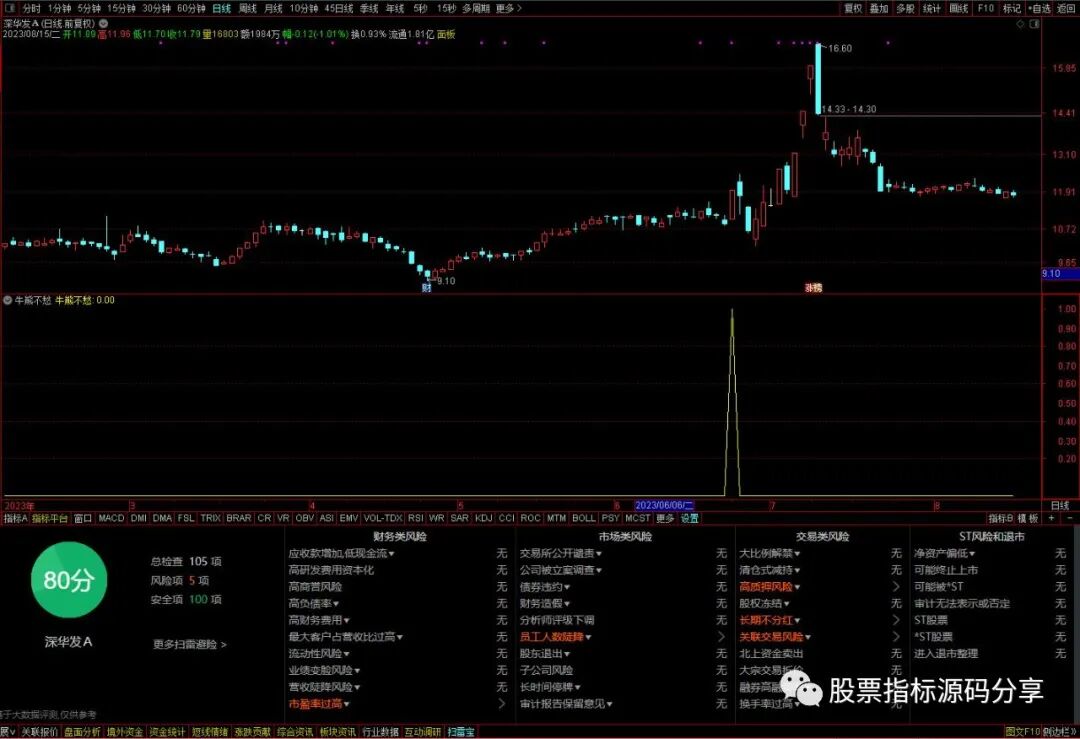The height and width of the screenshot is (739, 1080).
Task: Expand 更多 indicators after MCST
Action: pos(665,518)
